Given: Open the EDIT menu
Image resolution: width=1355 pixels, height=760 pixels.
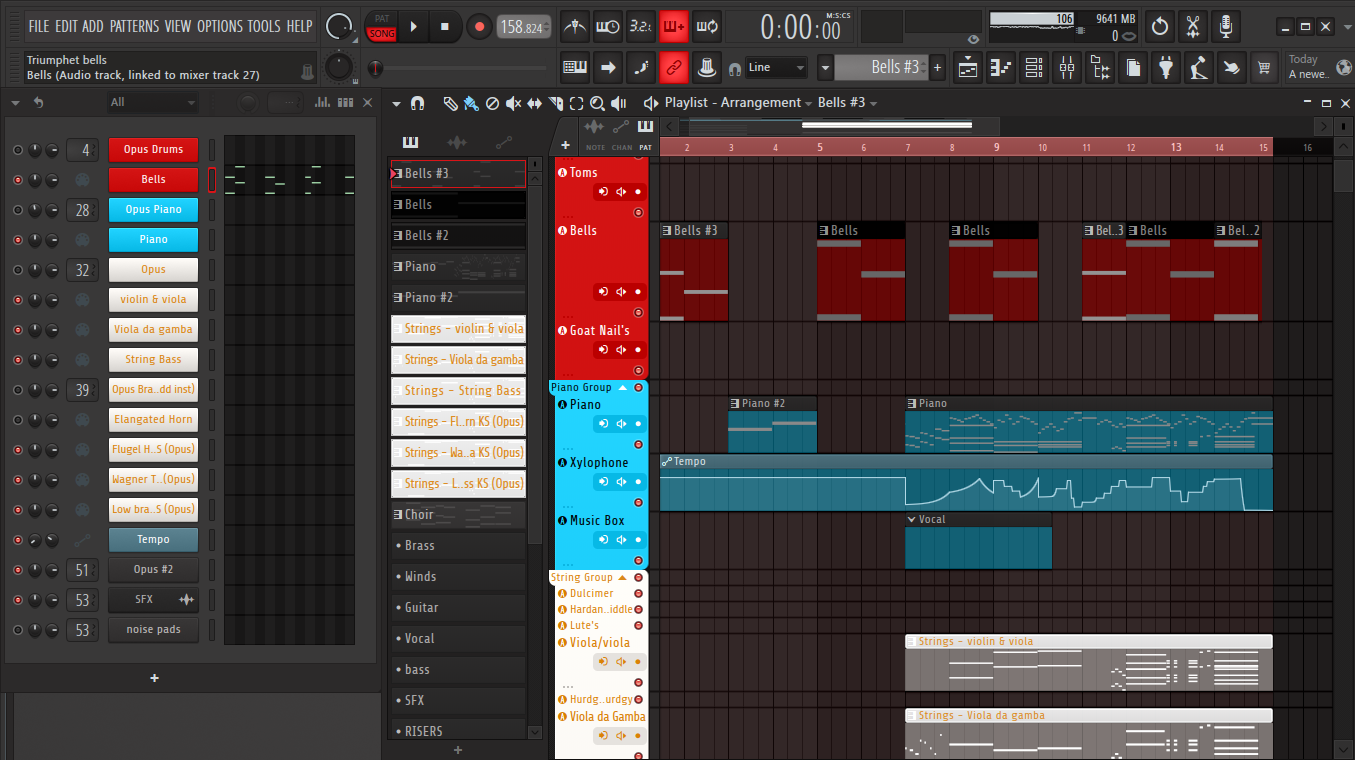Looking at the screenshot, I should tap(66, 26).
